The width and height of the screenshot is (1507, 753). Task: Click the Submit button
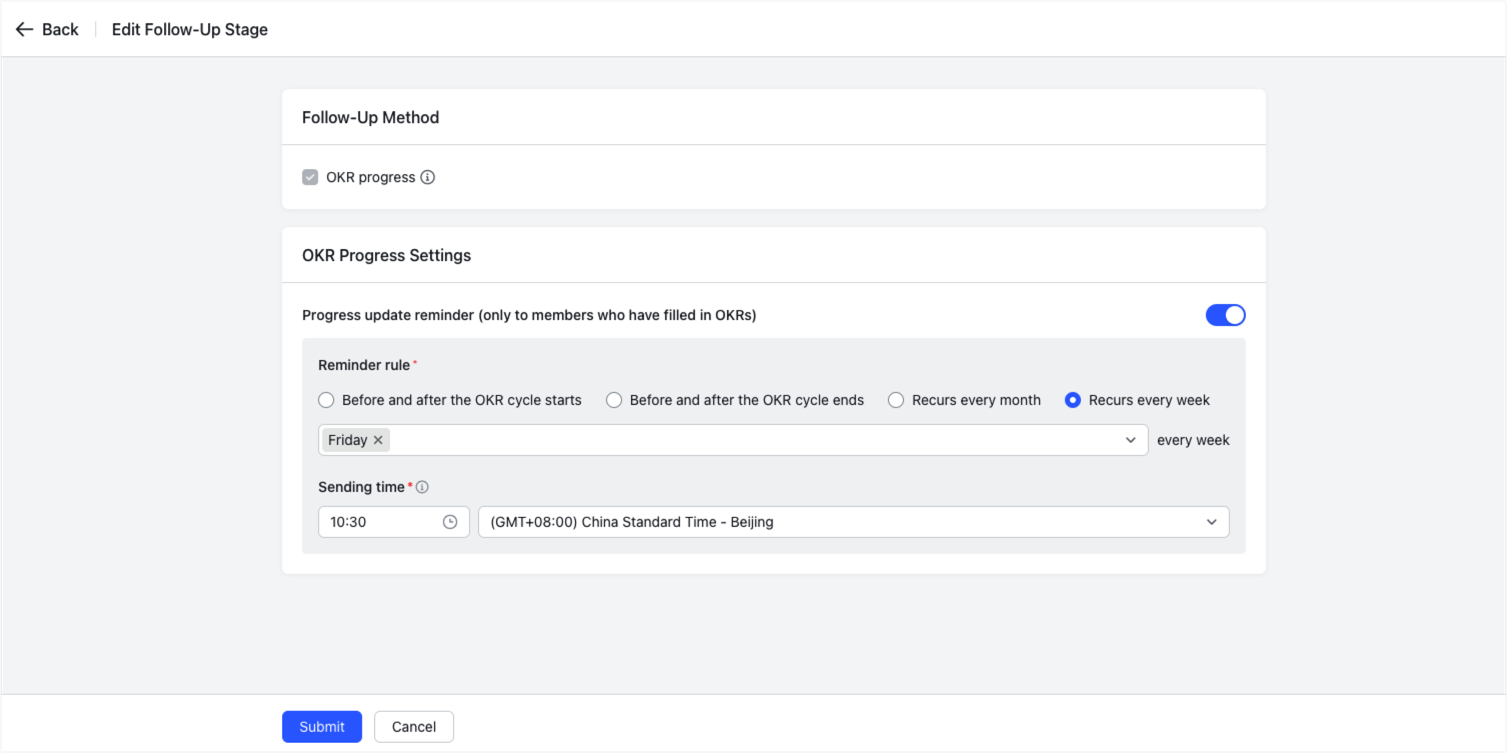321,726
